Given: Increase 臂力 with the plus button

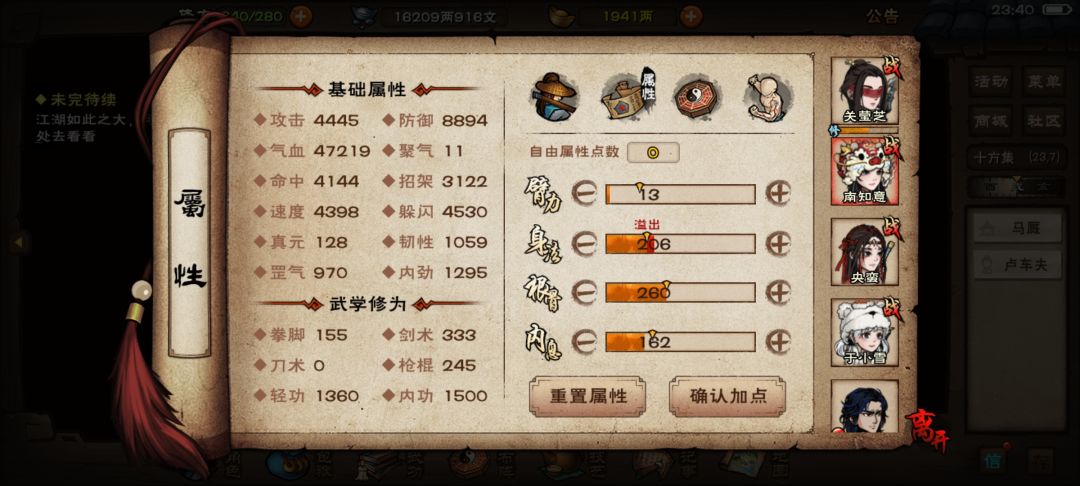Looking at the screenshot, I should pyautogui.click(x=778, y=193).
